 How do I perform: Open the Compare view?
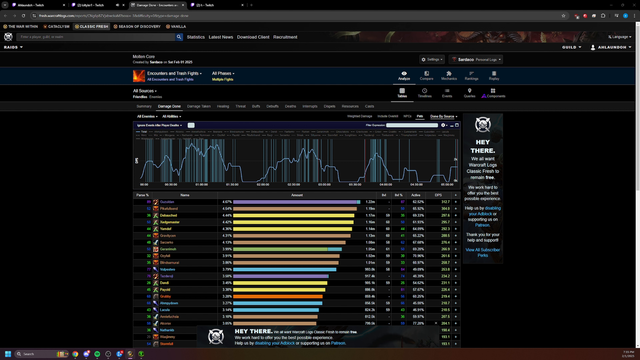[x=426, y=76]
